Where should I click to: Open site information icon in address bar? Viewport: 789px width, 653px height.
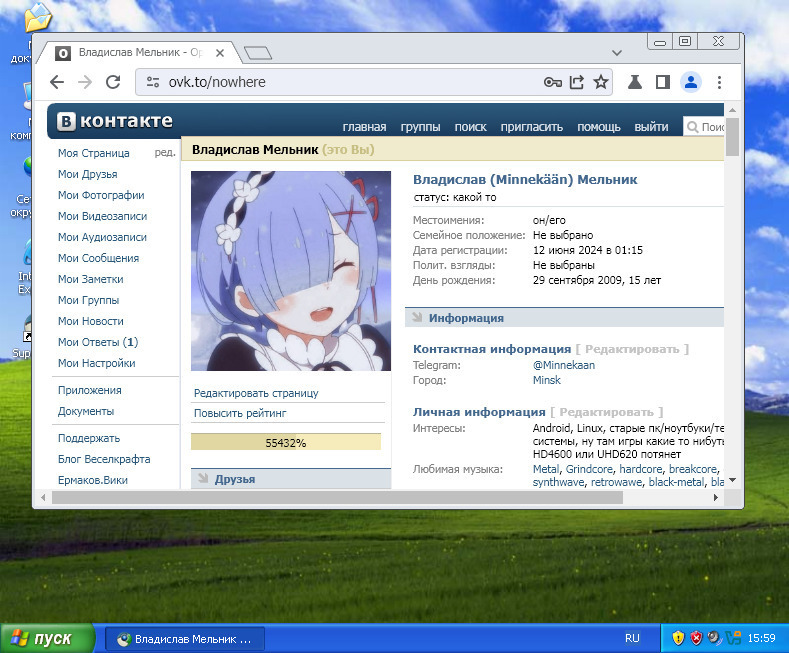coord(152,82)
